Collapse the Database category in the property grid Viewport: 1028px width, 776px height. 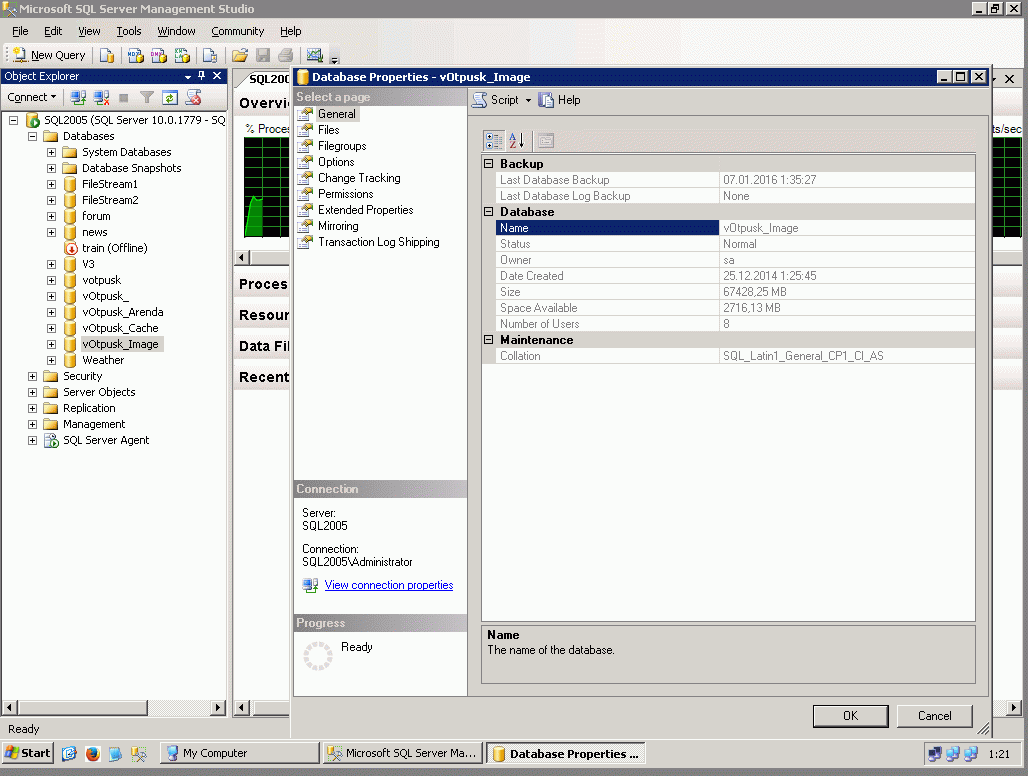[x=488, y=211]
